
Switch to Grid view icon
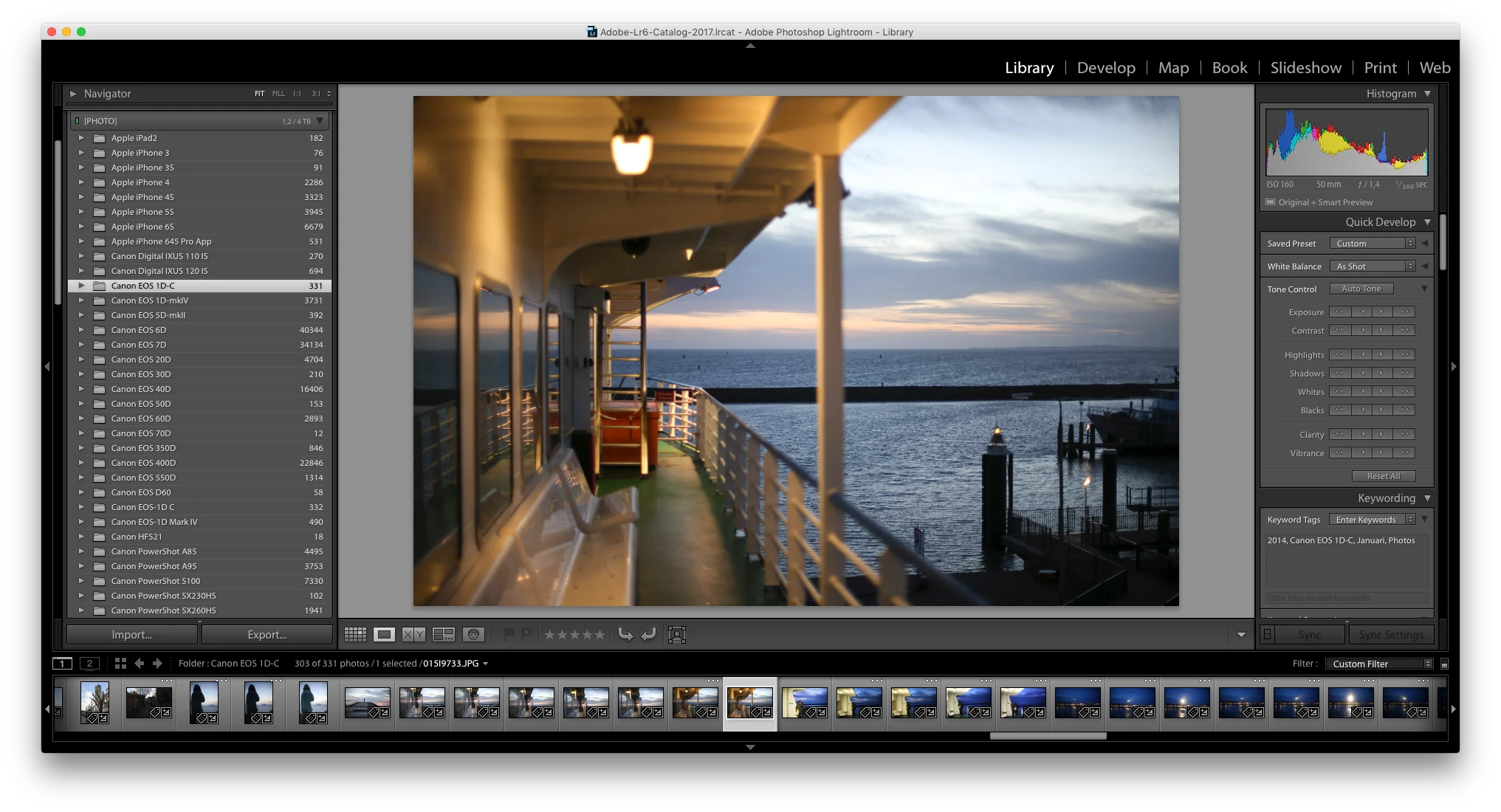coord(355,634)
